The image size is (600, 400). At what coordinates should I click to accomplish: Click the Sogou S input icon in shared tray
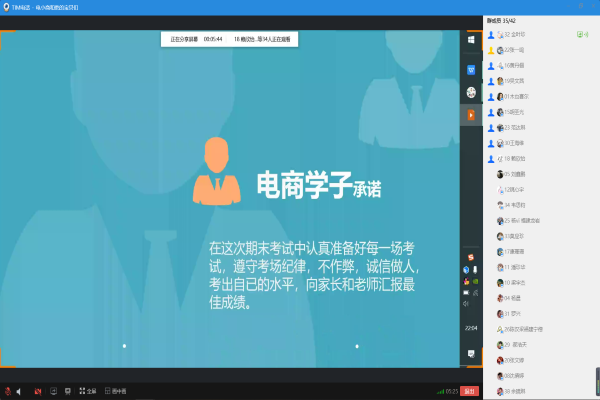click(471, 257)
